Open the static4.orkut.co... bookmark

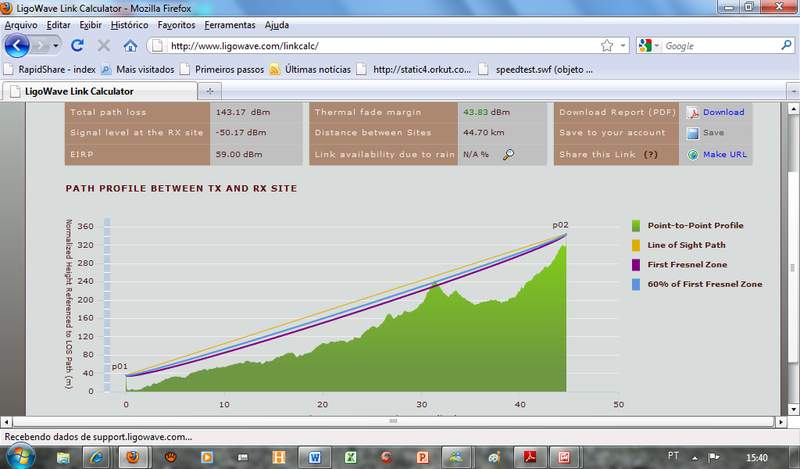[414, 69]
